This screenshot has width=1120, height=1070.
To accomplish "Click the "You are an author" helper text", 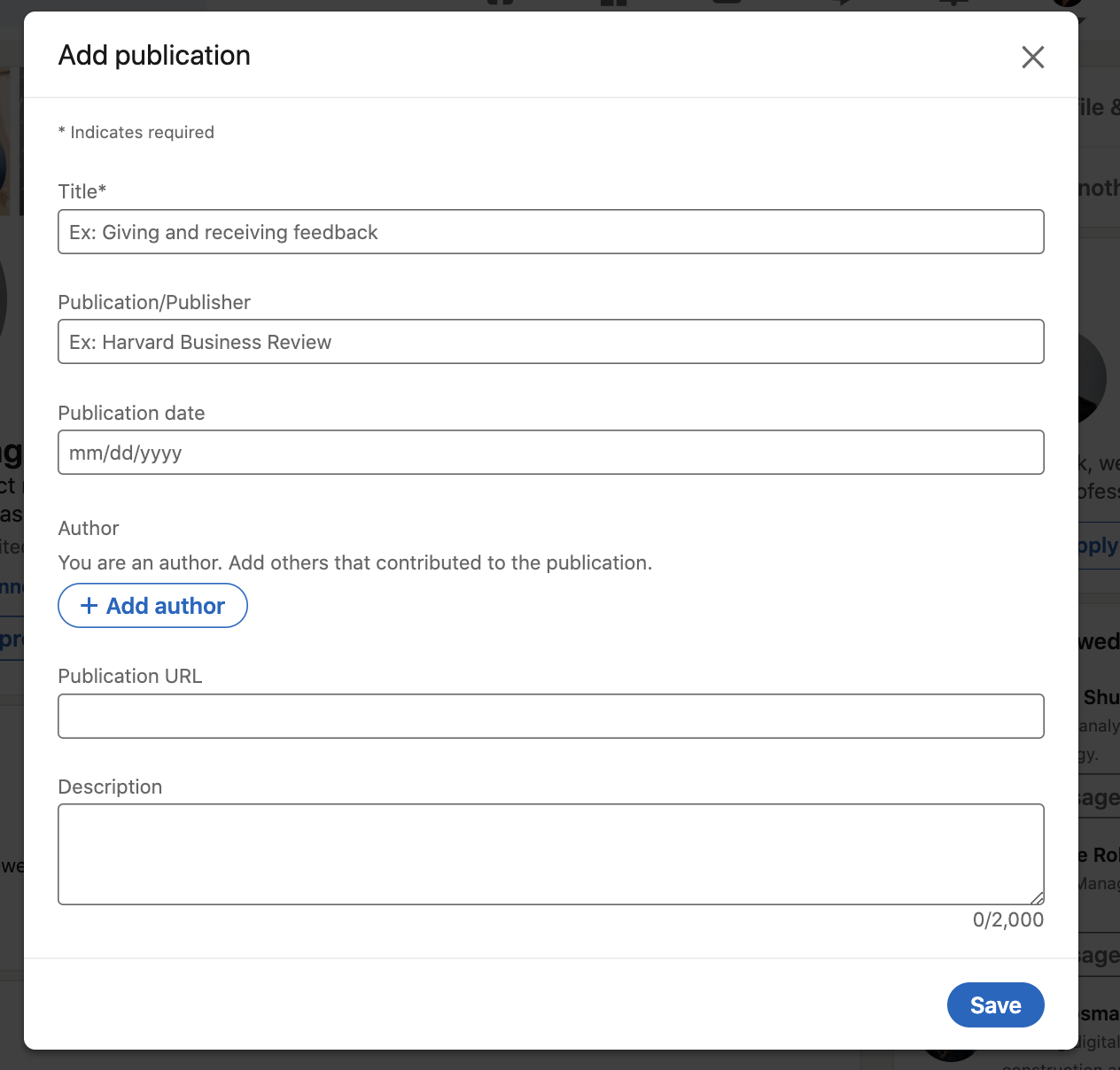I will point(354,562).
